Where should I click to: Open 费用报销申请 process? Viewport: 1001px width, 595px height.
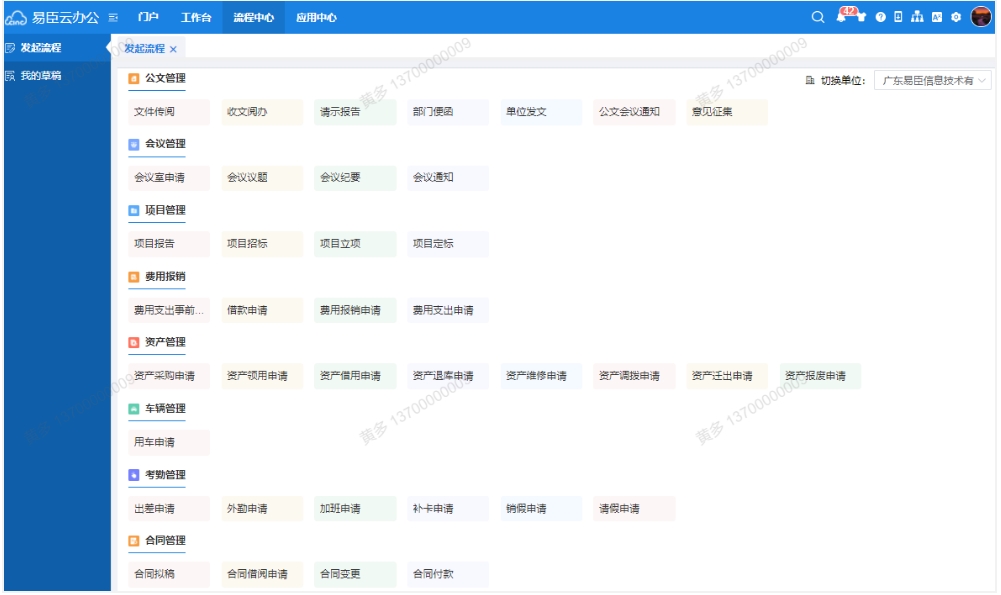[355, 311]
